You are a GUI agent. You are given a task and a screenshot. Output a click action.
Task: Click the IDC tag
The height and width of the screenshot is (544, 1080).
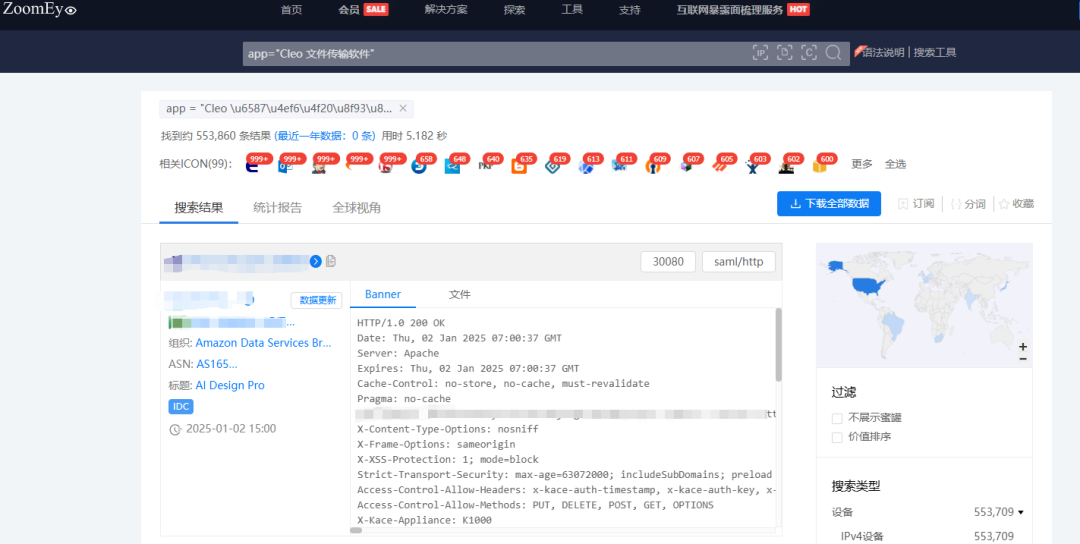coord(181,406)
